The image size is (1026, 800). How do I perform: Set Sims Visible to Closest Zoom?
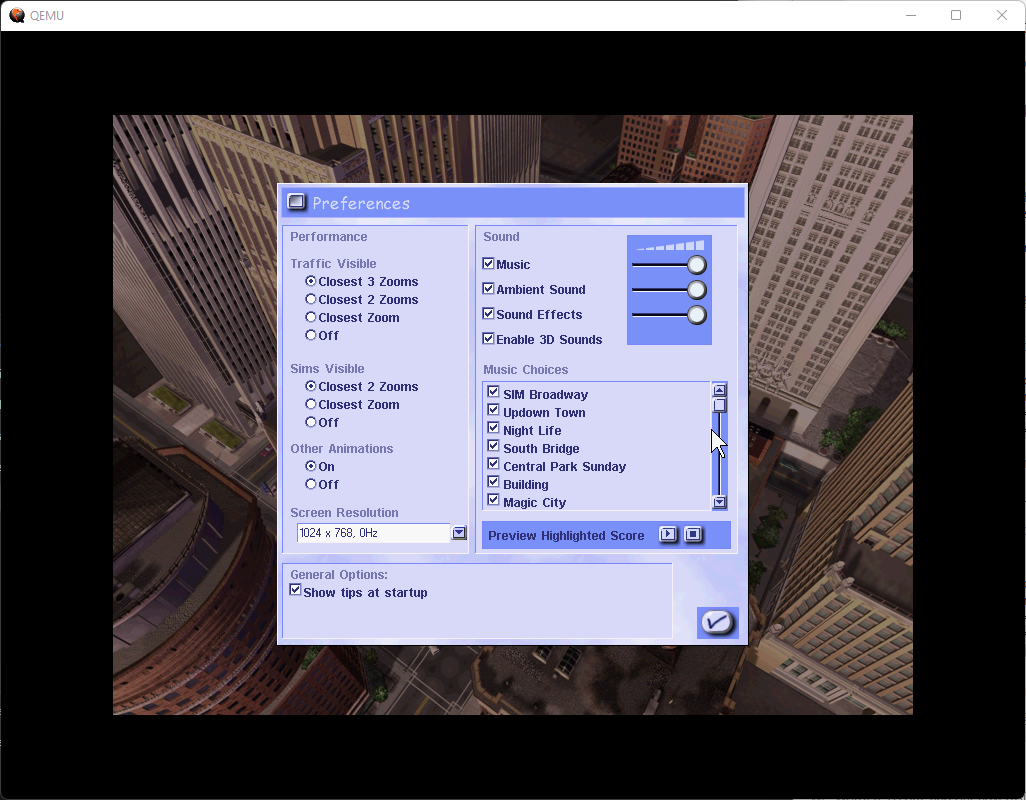(311, 404)
